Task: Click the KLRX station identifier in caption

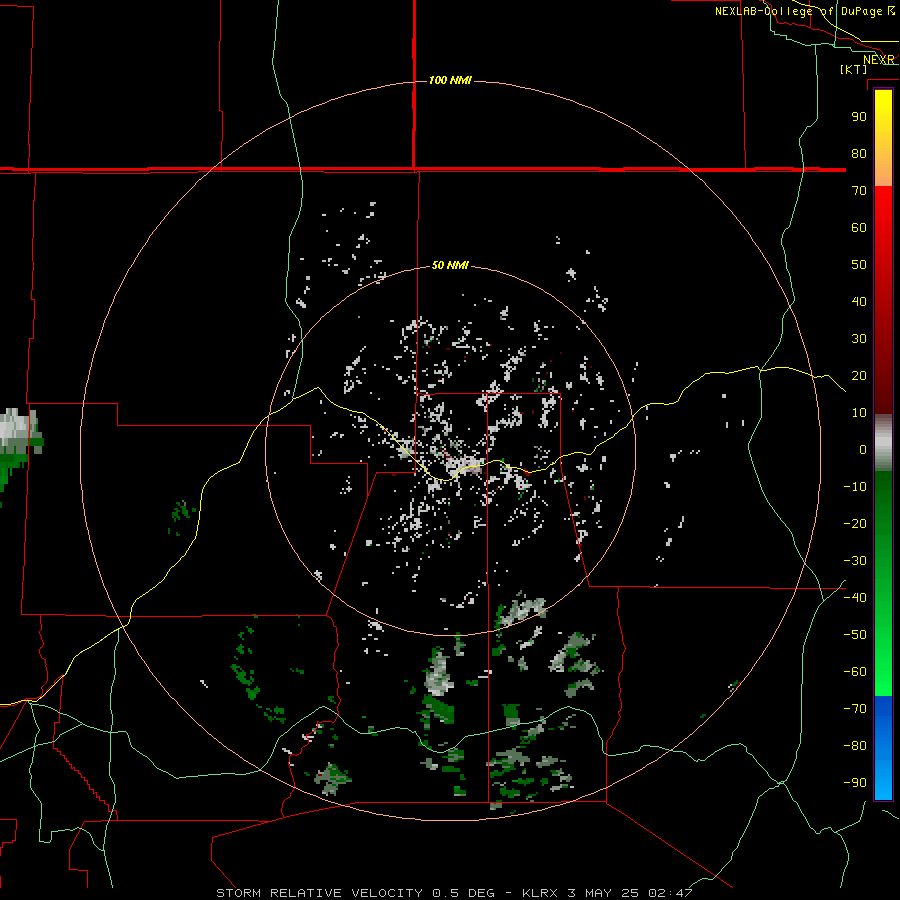Action: tap(540, 893)
